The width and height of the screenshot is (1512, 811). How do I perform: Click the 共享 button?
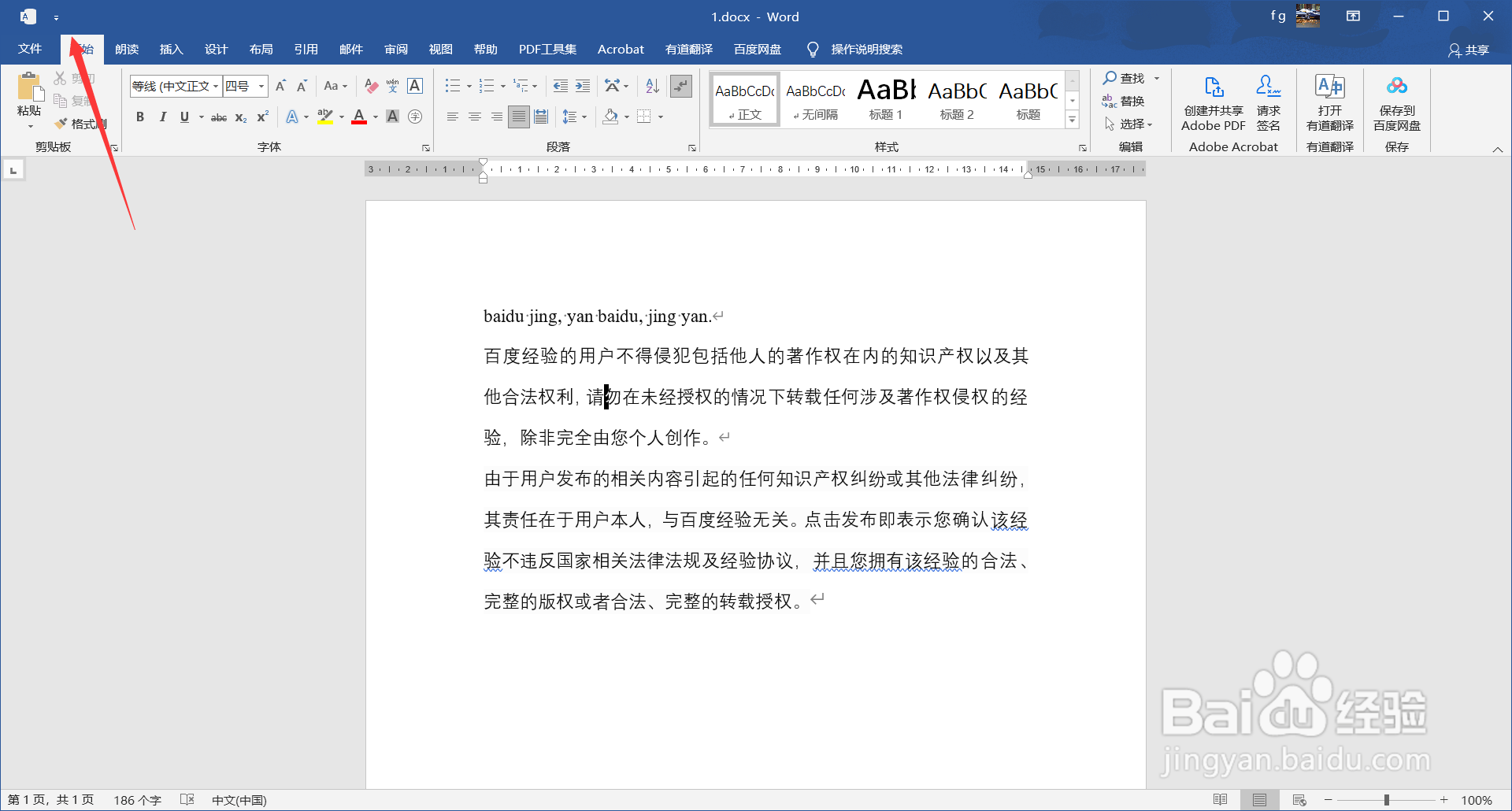[x=1468, y=50]
